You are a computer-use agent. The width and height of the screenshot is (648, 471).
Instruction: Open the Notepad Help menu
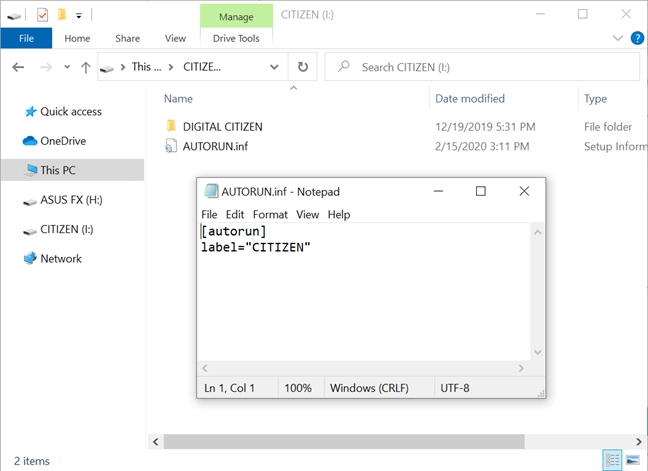pyautogui.click(x=339, y=214)
